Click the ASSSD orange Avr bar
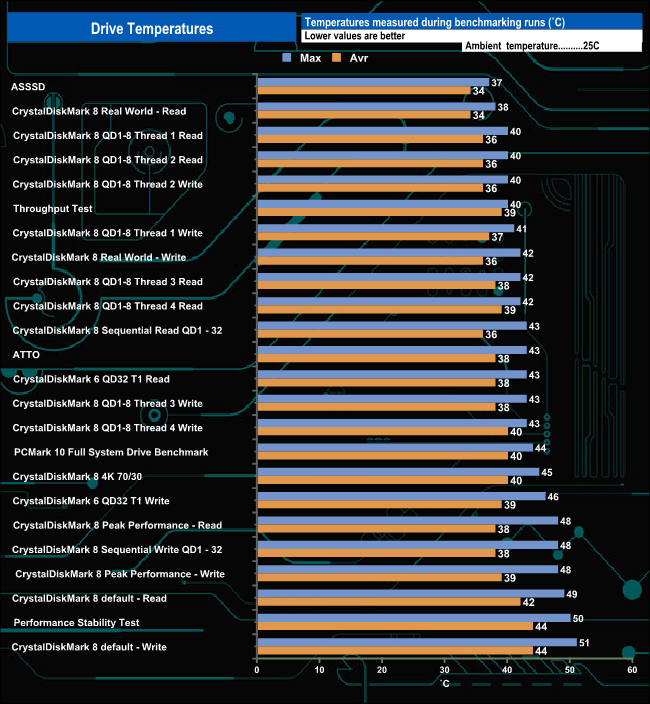 coord(364,90)
